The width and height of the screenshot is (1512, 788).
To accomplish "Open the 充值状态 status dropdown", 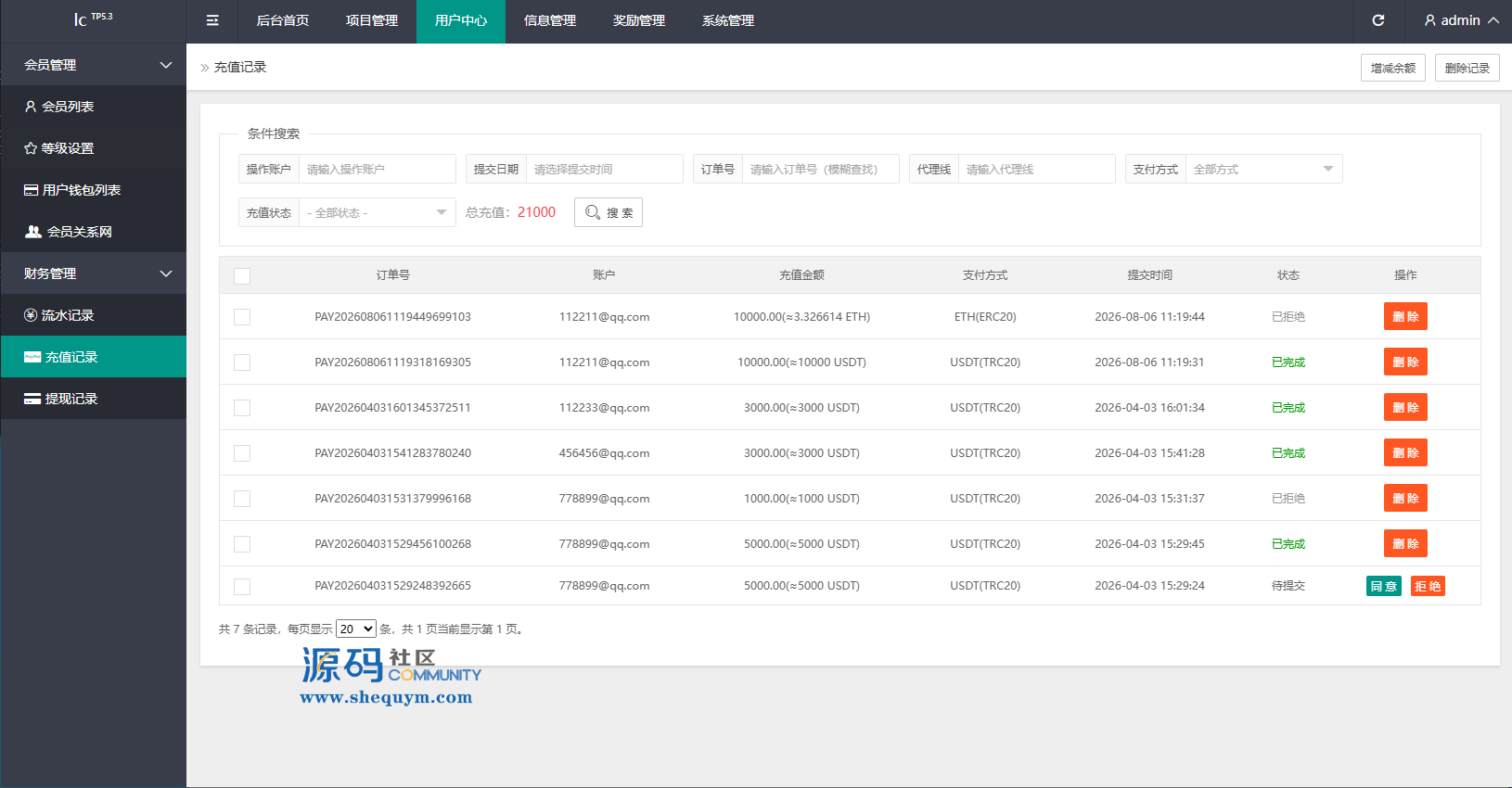I will [377, 213].
